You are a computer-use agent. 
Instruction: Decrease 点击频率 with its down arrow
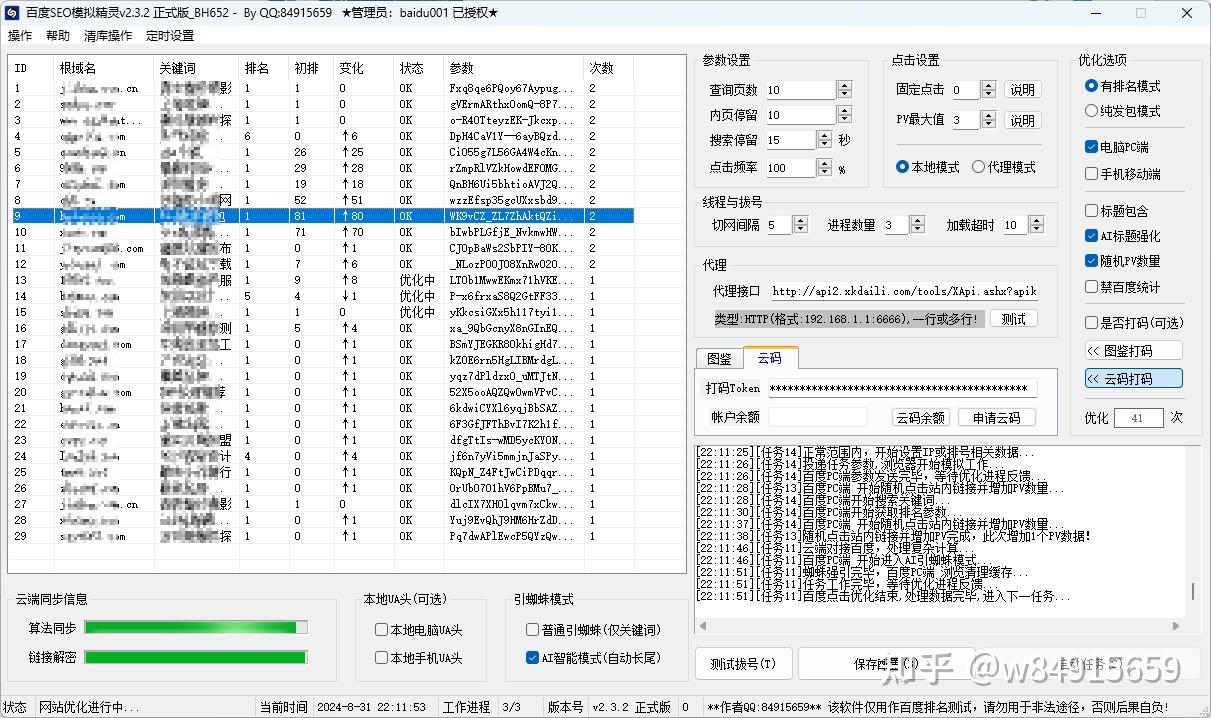[826, 172]
